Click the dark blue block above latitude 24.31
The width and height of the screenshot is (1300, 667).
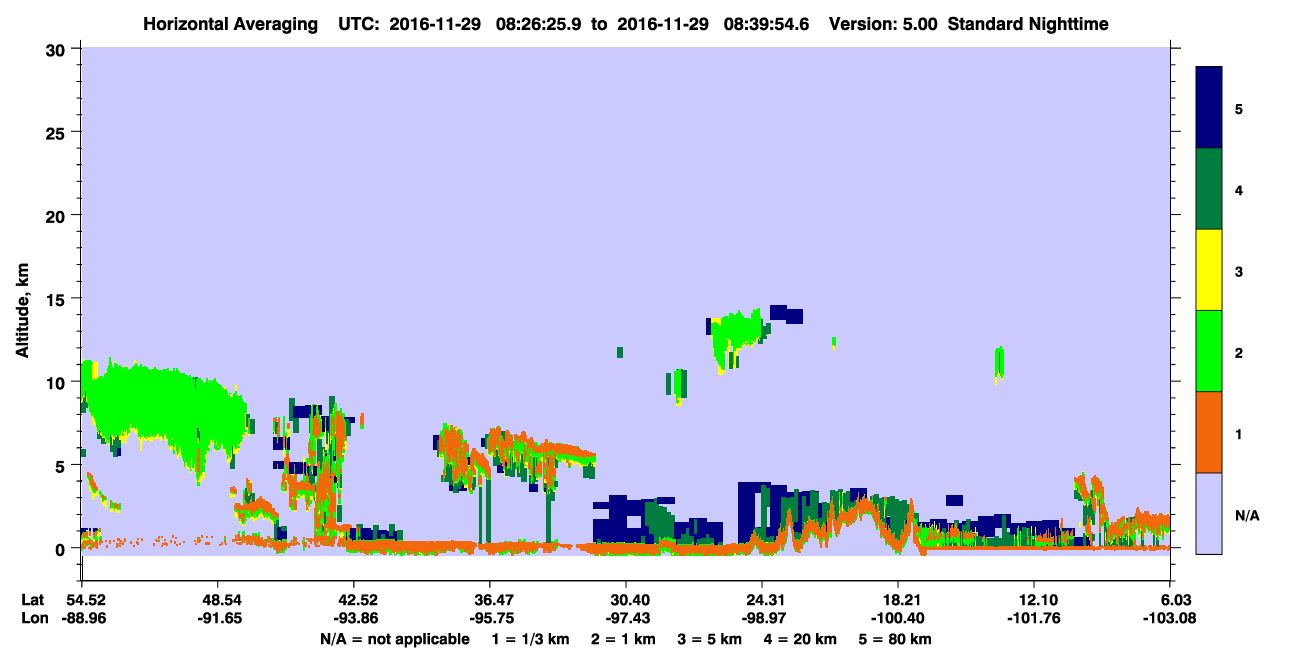click(x=750, y=508)
